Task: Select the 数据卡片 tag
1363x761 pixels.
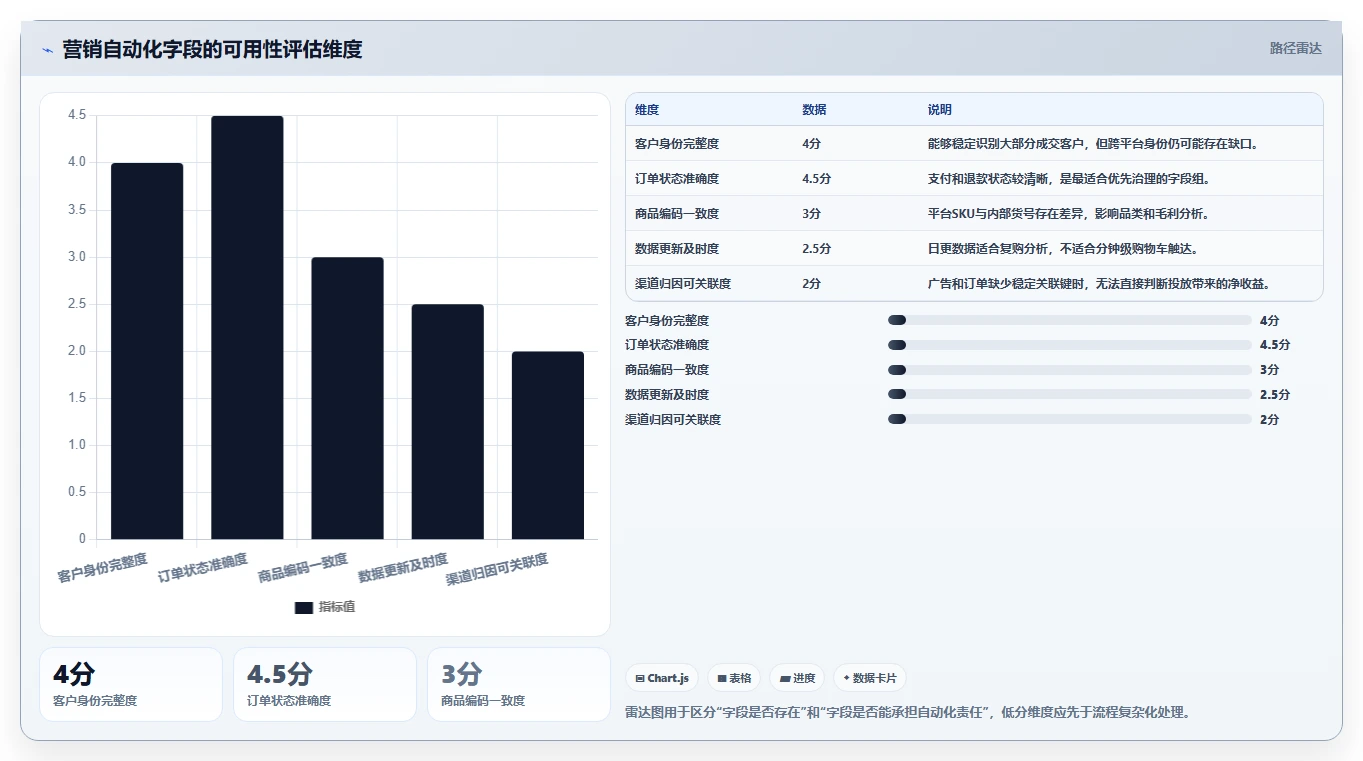Action: tap(869, 678)
